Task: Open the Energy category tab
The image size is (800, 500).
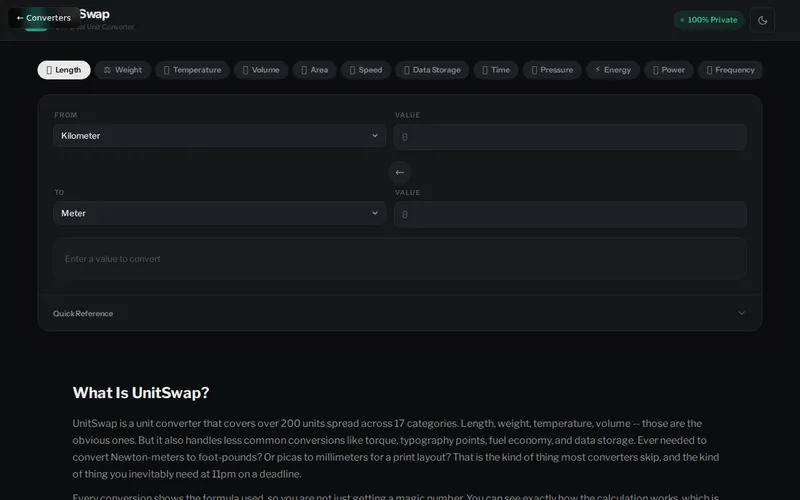Action: 613,70
